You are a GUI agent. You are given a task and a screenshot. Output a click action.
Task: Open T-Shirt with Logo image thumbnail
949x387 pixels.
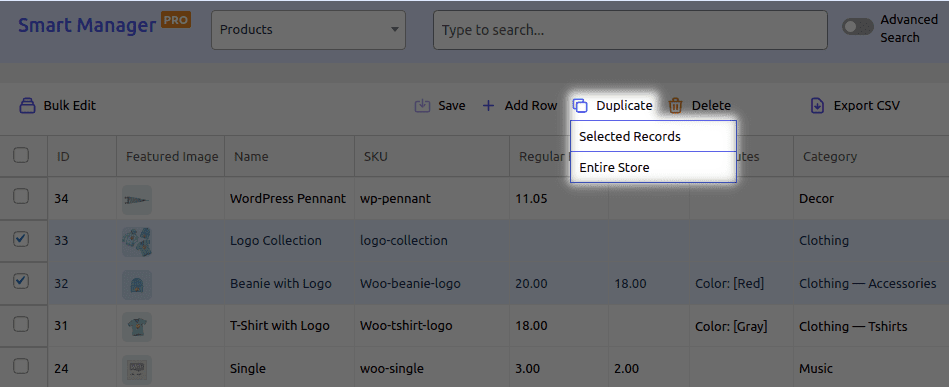click(137, 327)
